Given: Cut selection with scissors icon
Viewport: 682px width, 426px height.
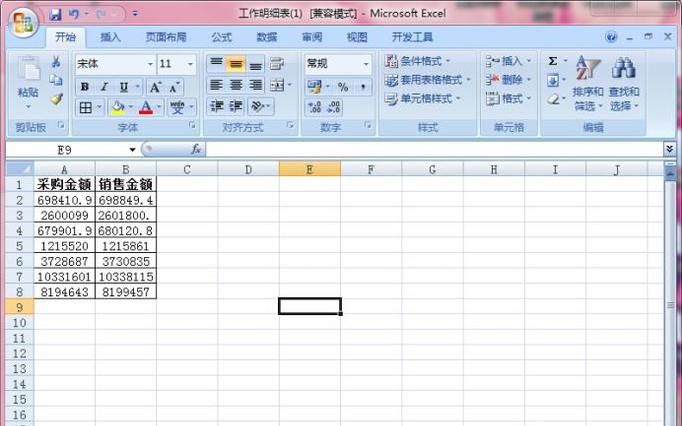Looking at the screenshot, I should click(x=56, y=62).
